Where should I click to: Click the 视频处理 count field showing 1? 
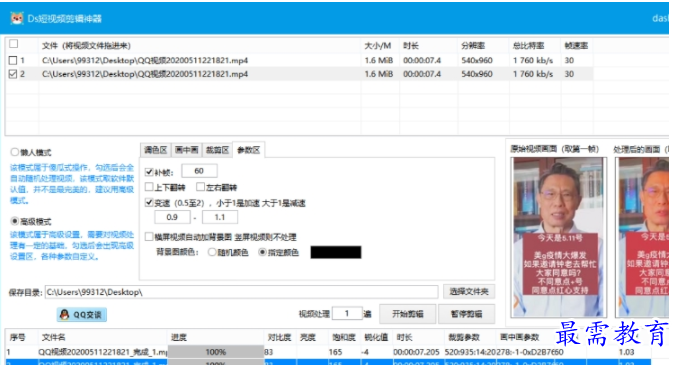point(347,314)
